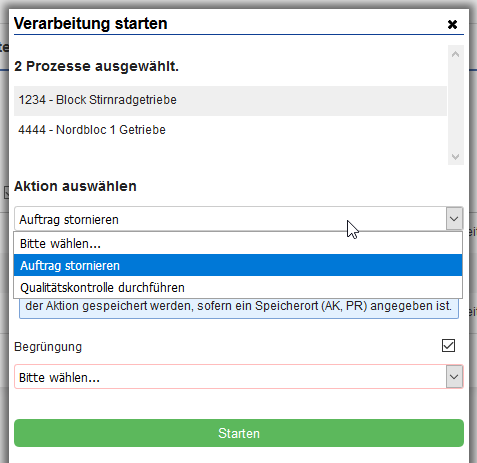Screen dimensions: 477x463
Task: Toggle the Begründung checkbox
Action: (x=448, y=346)
